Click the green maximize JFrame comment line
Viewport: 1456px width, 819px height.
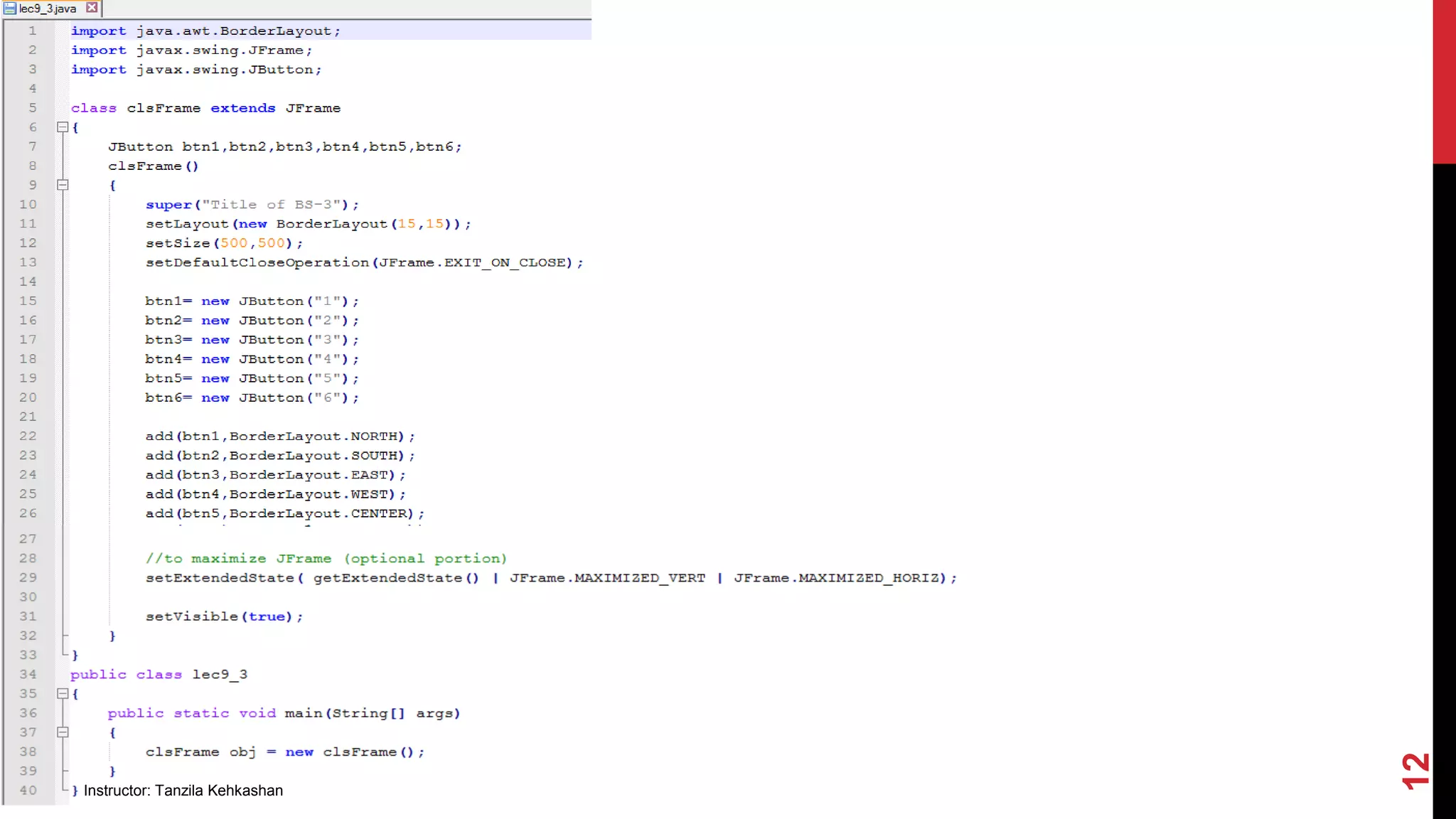coord(326,559)
